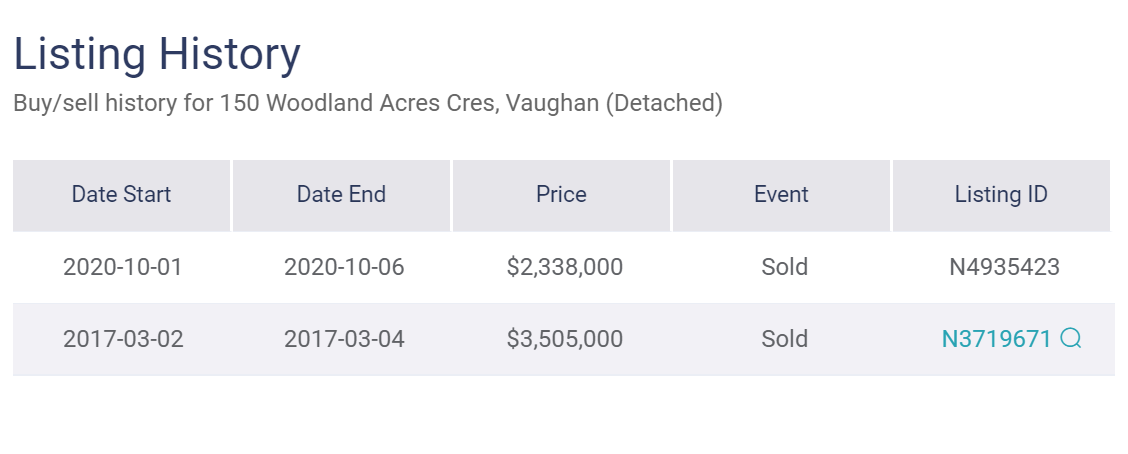Click the magnifier icon next to N3719671
The image size is (1128, 454).
(x=1070, y=338)
